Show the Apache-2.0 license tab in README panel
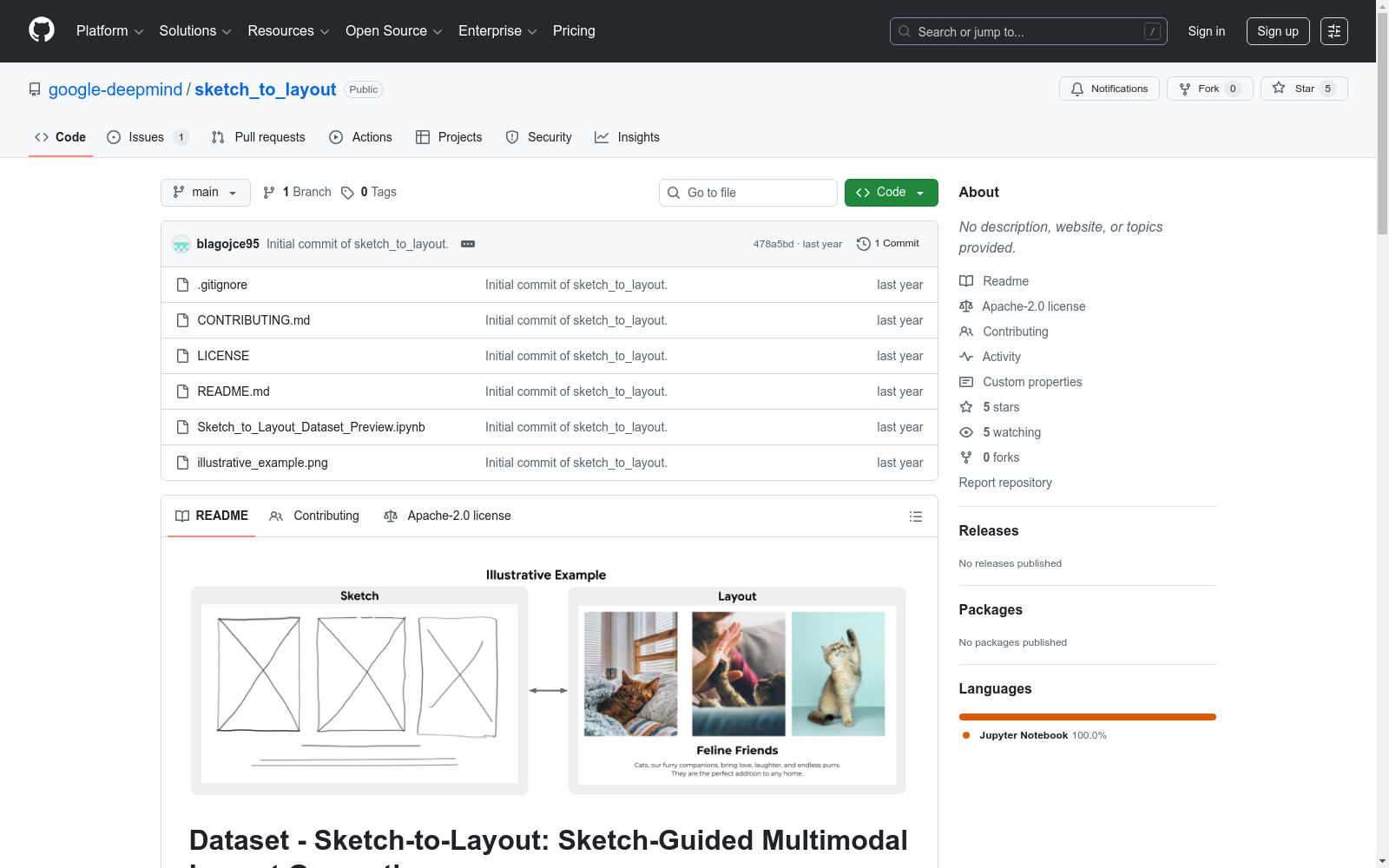Viewport: 1389px width, 868px height. tap(447, 516)
